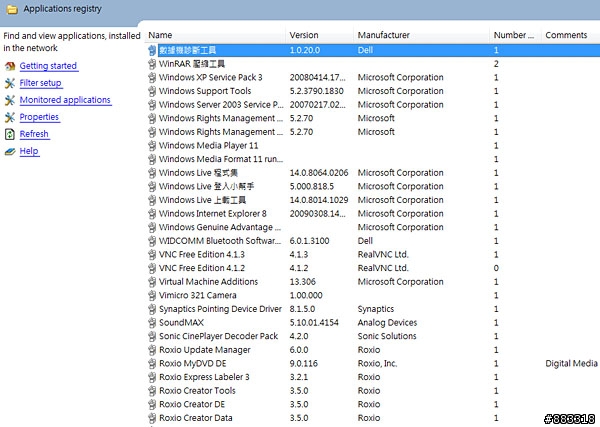The image size is (600, 427).
Task: Click icon beside WIDCOMM Bluetooth Software
Action: tap(152, 241)
